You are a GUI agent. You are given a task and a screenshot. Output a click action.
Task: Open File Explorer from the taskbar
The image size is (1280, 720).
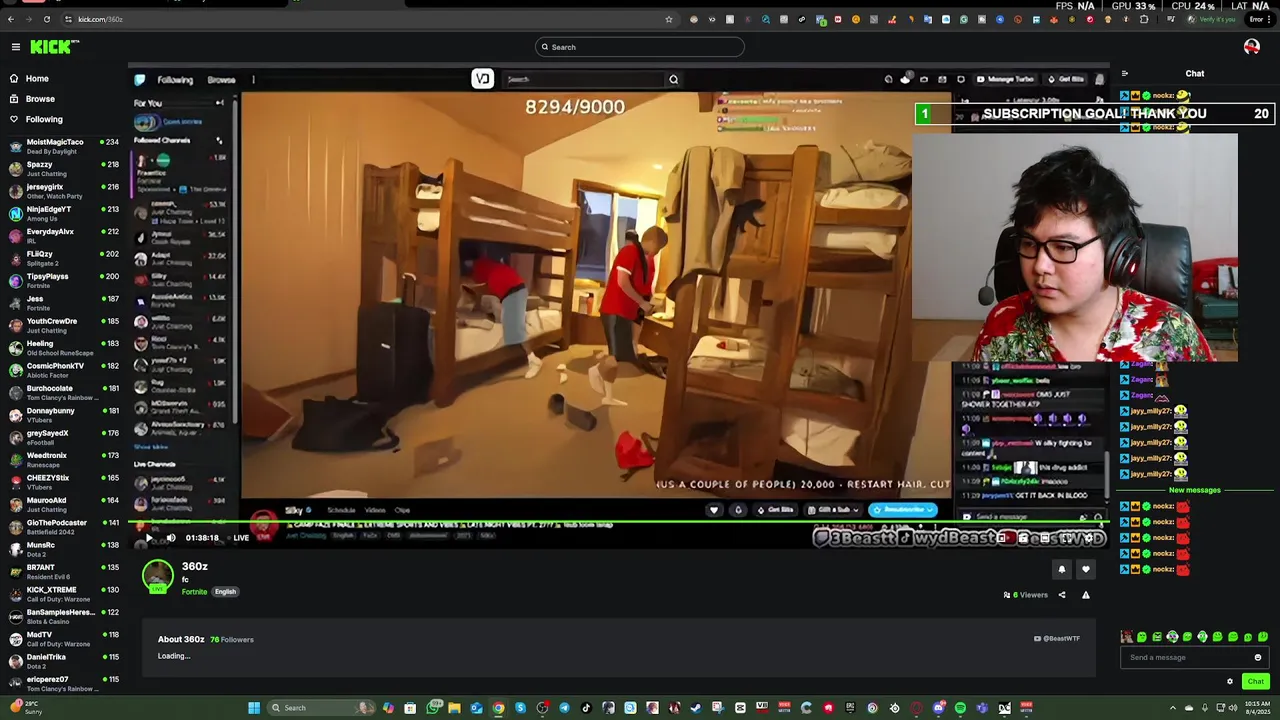pos(454,708)
